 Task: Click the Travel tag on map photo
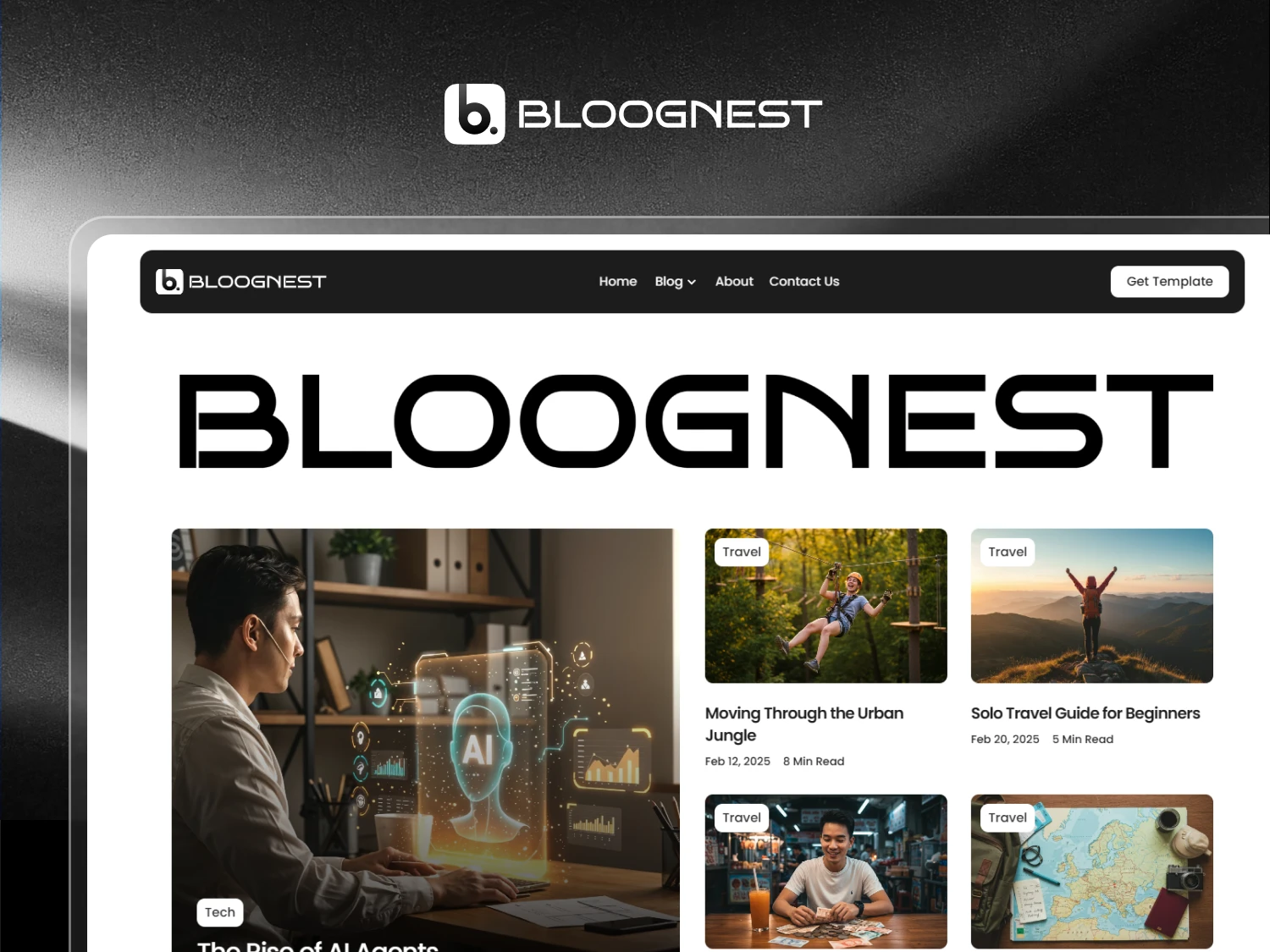click(x=1008, y=817)
